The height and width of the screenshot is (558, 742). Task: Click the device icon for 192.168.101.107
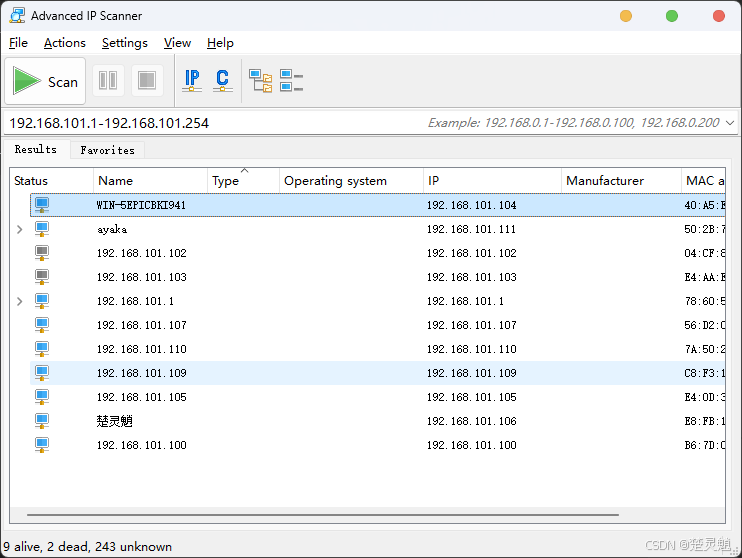point(42,325)
